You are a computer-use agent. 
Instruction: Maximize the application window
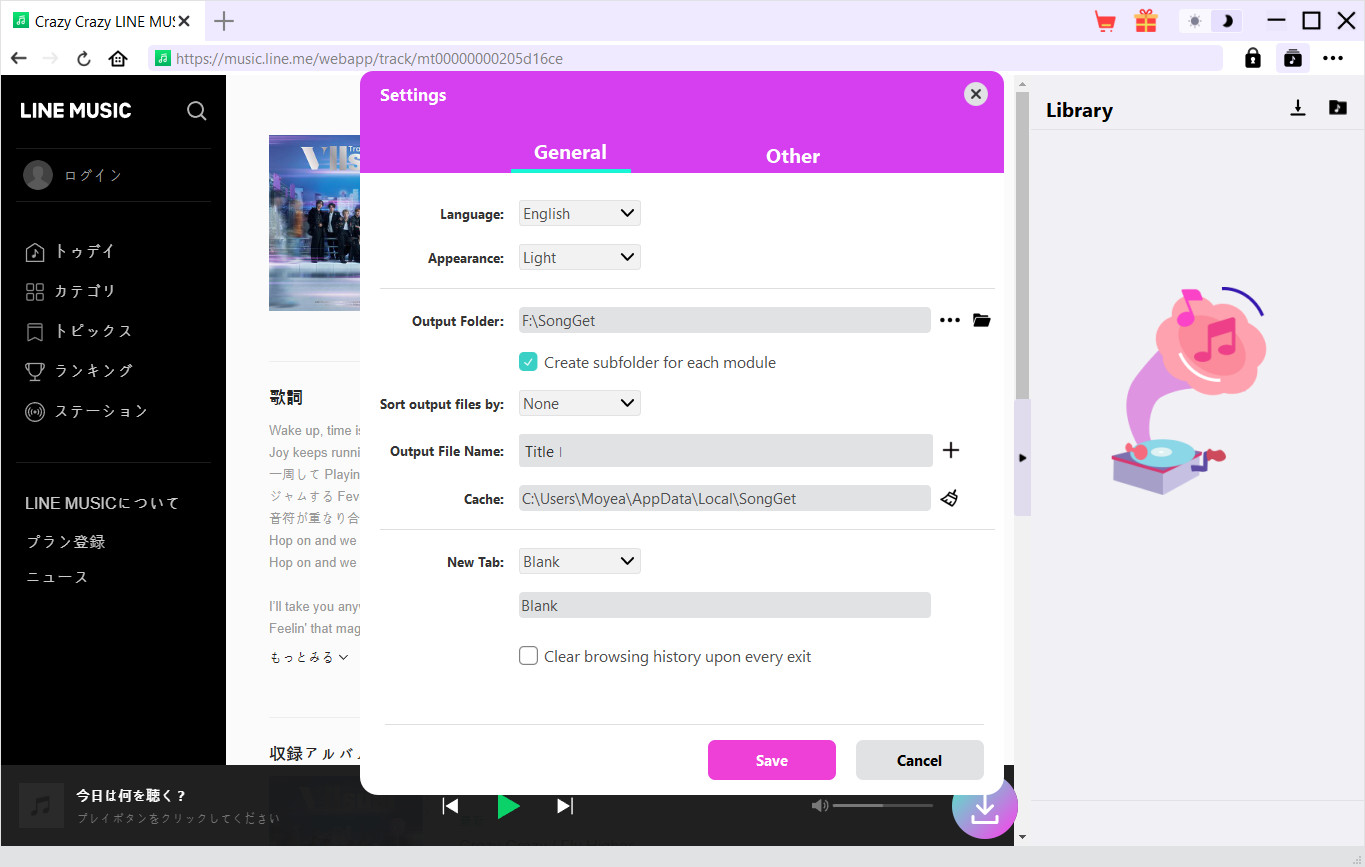click(x=1311, y=20)
